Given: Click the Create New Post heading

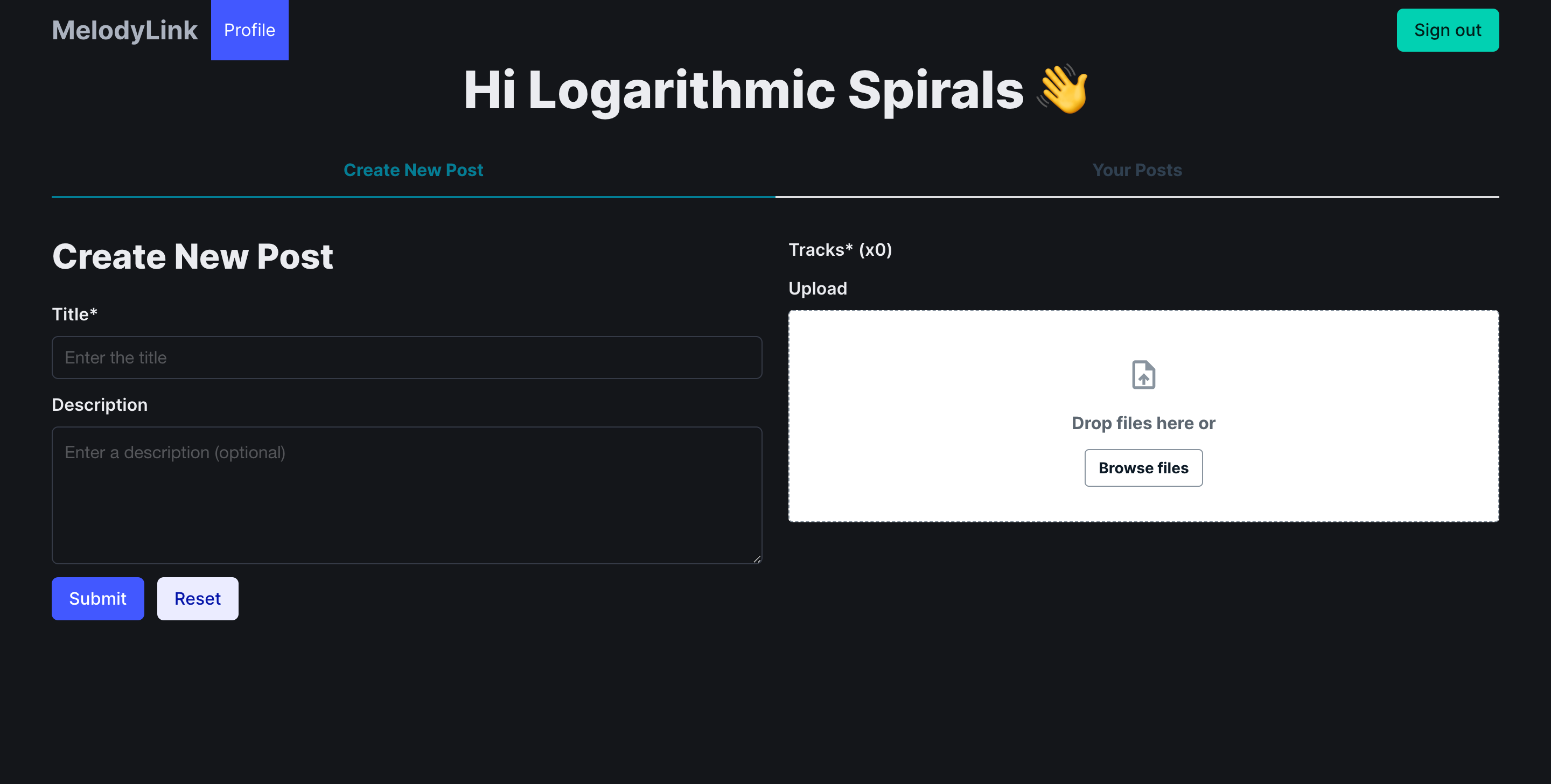Looking at the screenshot, I should 193,256.
